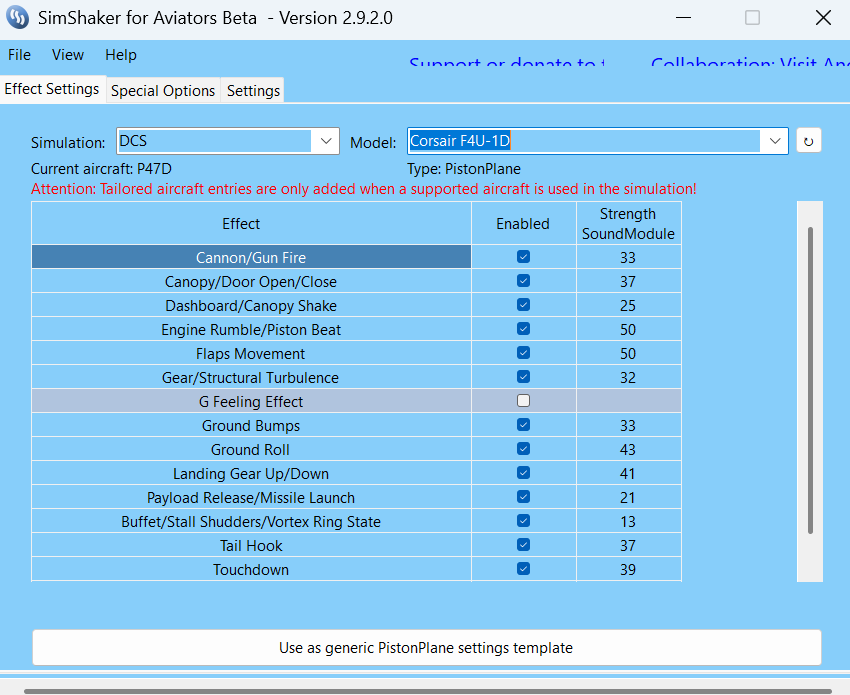Viewport: 850px width, 695px height.
Task: Open the View menu
Action: point(68,55)
